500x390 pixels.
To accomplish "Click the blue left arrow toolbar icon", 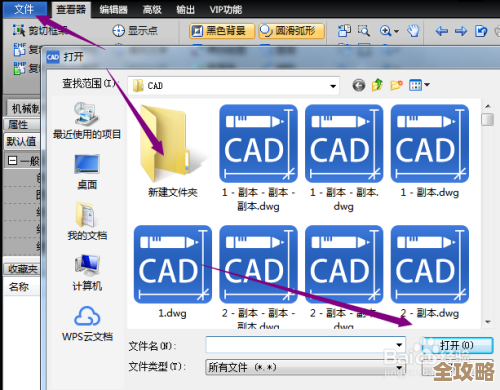I will point(442,31).
